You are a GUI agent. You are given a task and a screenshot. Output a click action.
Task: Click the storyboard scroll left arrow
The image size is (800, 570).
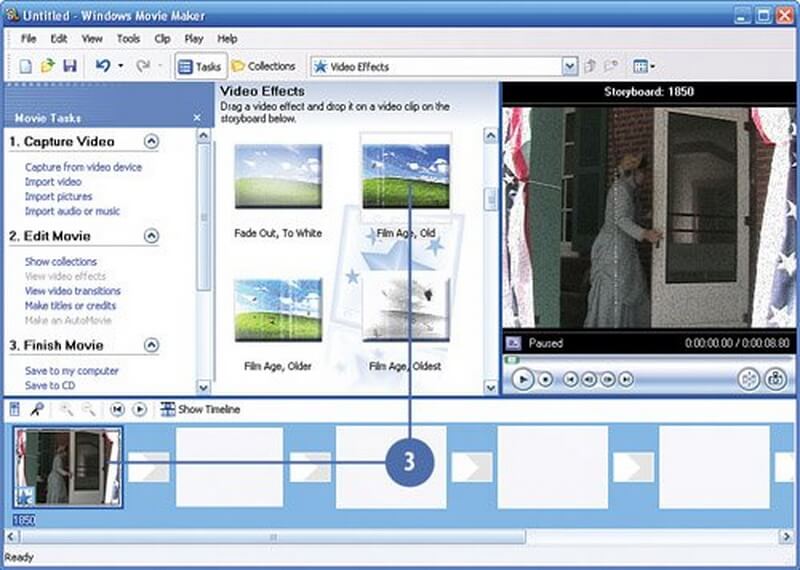click(11, 537)
